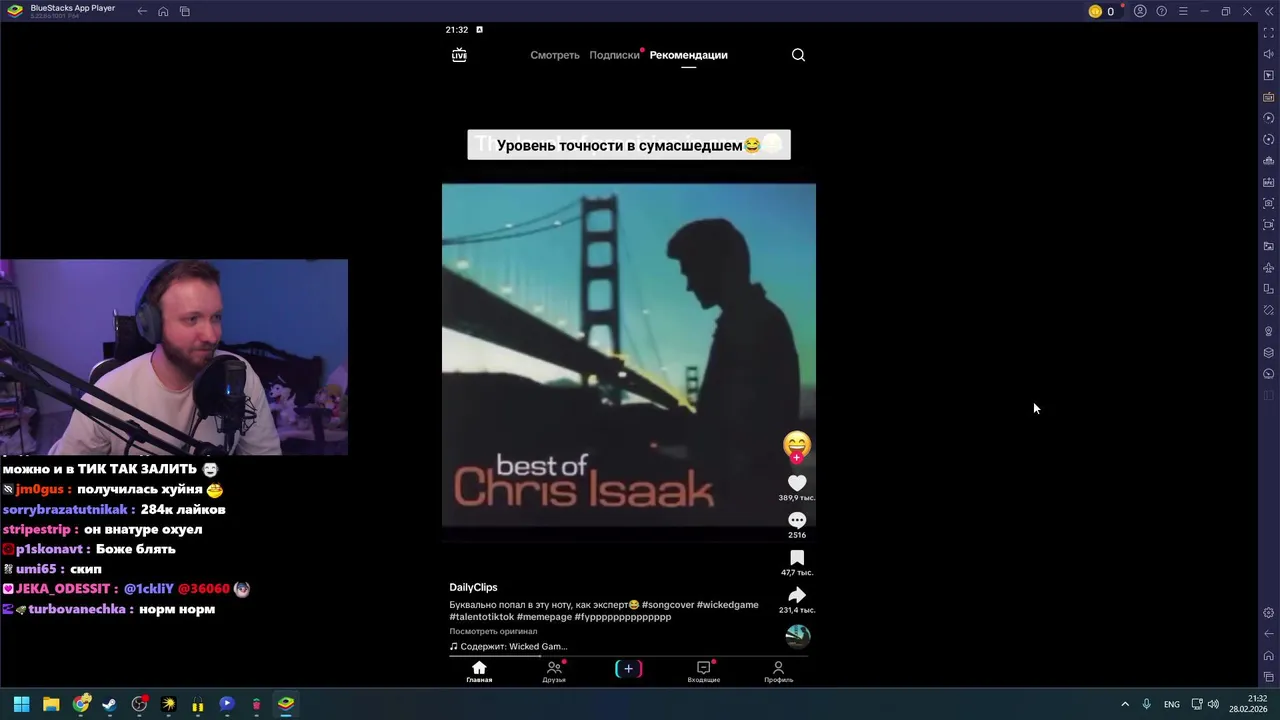
Task: Open BlueStacks keyboard controls icon
Action: (x=1269, y=97)
